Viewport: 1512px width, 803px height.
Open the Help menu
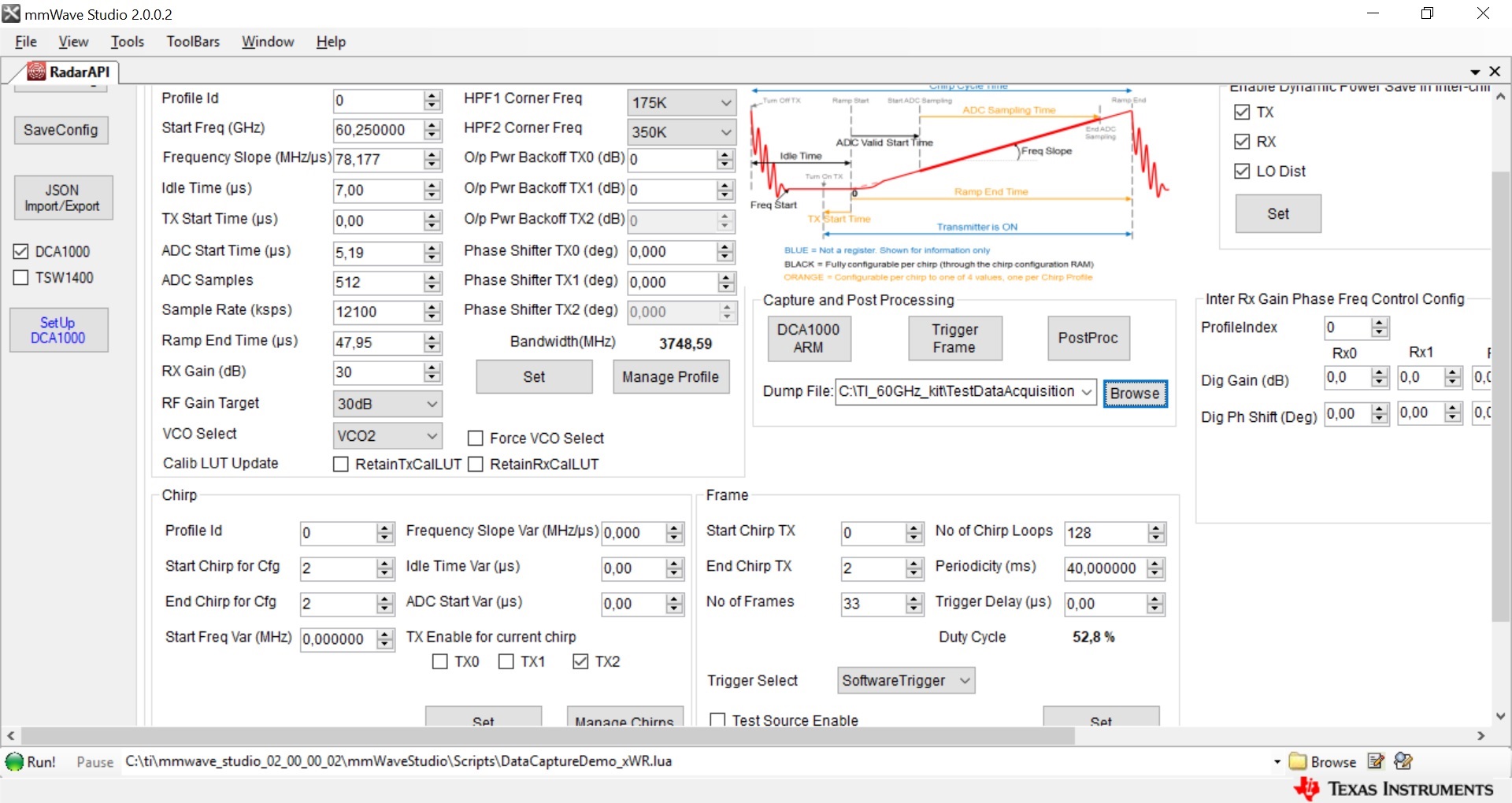point(331,42)
